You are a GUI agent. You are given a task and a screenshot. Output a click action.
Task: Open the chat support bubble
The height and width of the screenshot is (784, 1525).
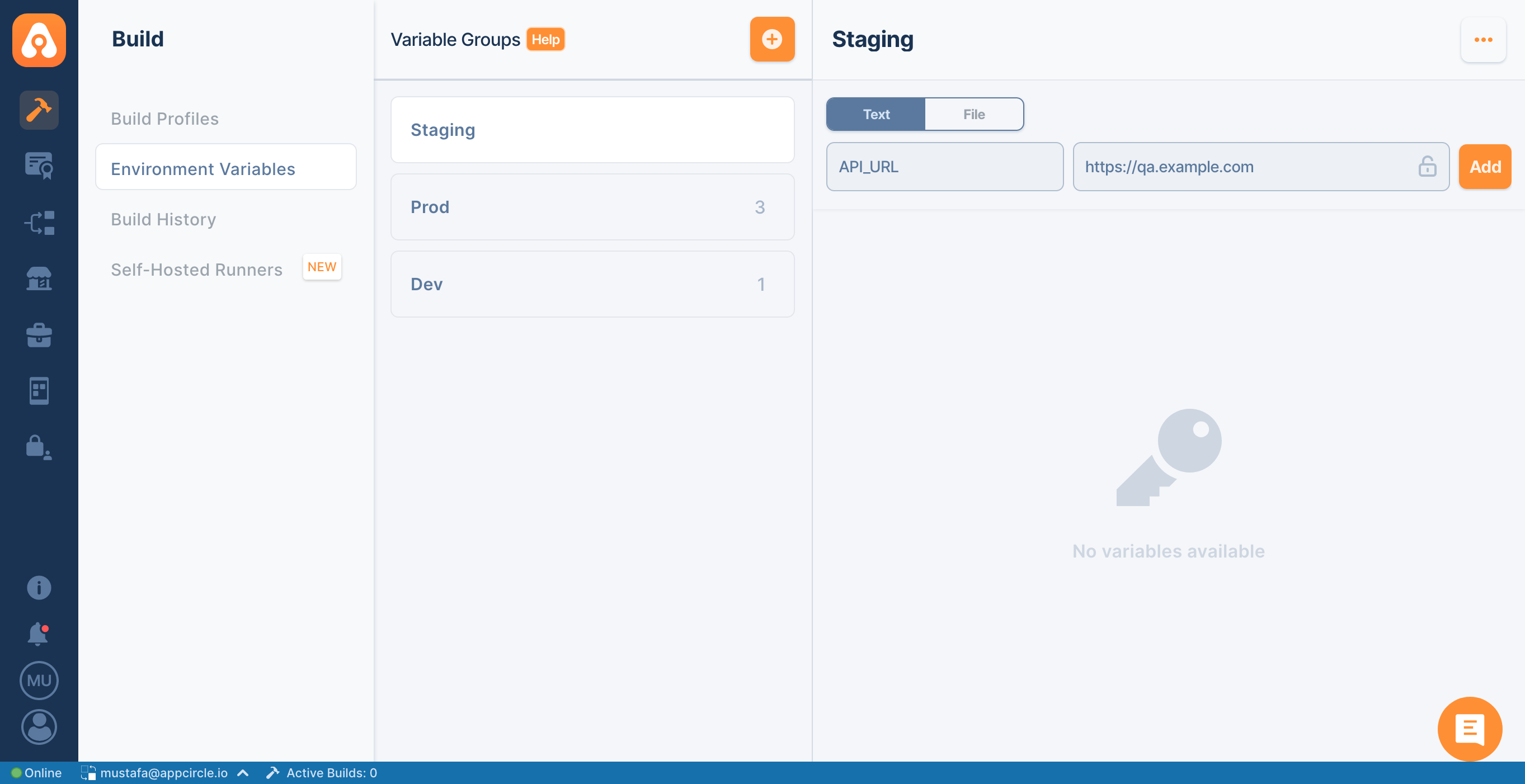tap(1470, 729)
